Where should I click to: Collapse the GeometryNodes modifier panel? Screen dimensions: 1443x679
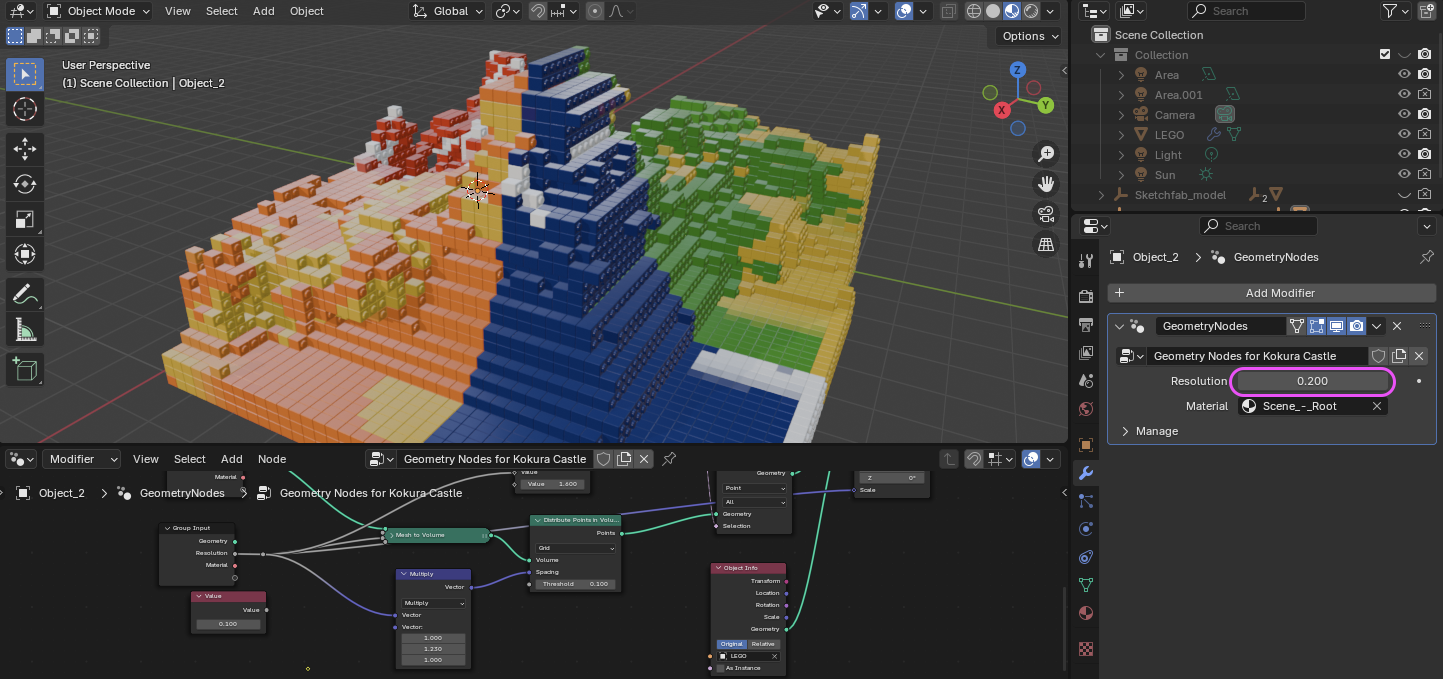1119,326
